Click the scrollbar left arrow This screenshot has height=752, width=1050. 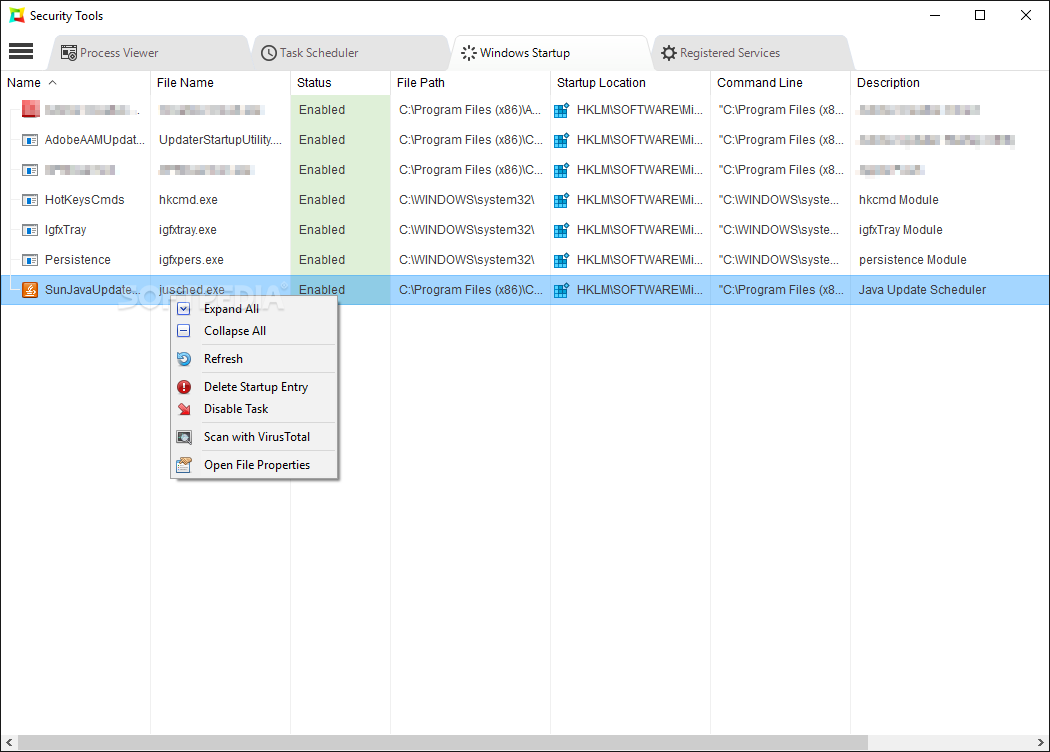click(x=9, y=743)
